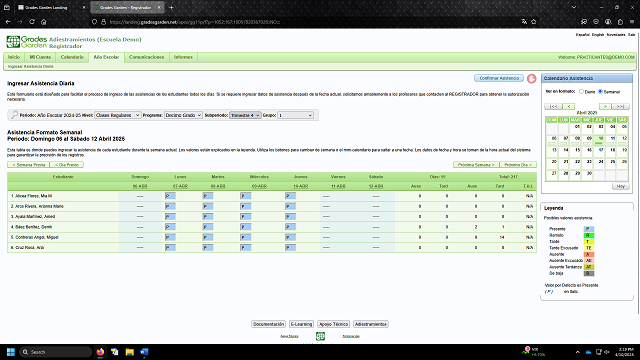640x360 pixels.
Task: Click the Próximo Día button
Action: point(518,165)
